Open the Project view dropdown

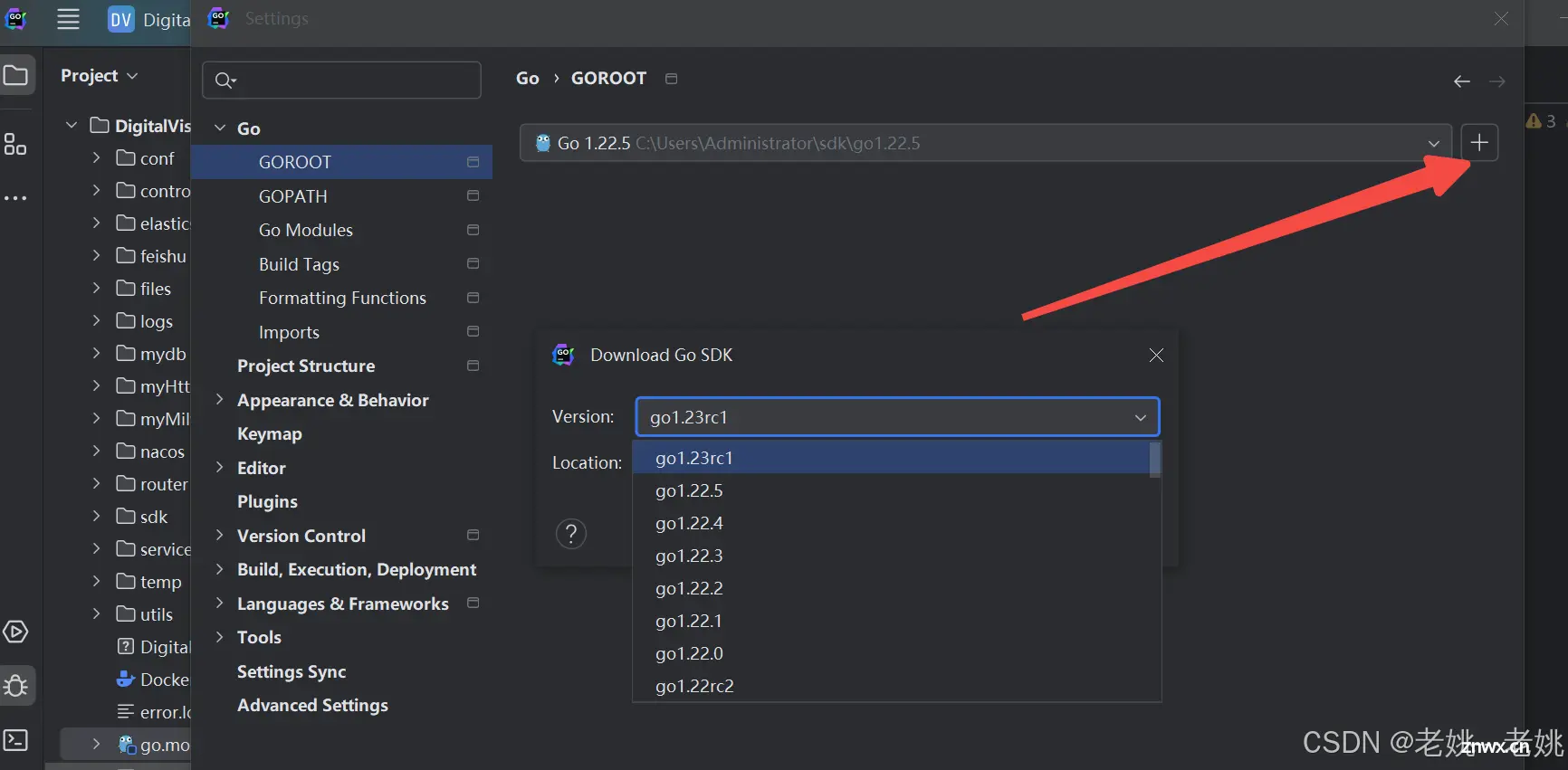(x=99, y=76)
